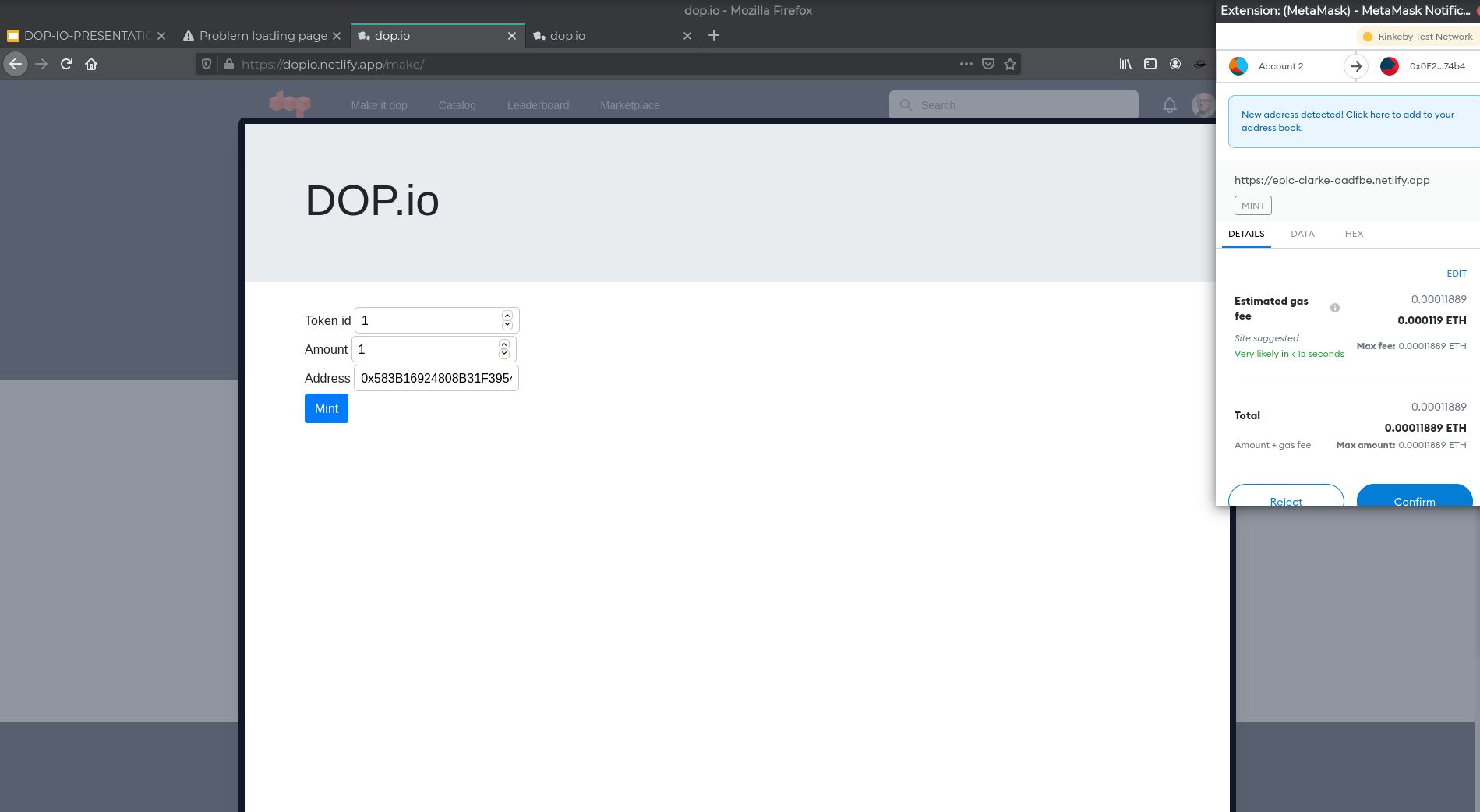
Task: Click the DOP.io page heading
Action: (372, 200)
